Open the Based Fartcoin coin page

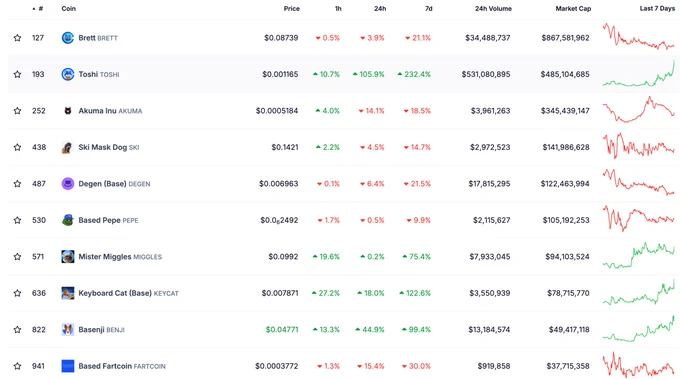(122, 366)
